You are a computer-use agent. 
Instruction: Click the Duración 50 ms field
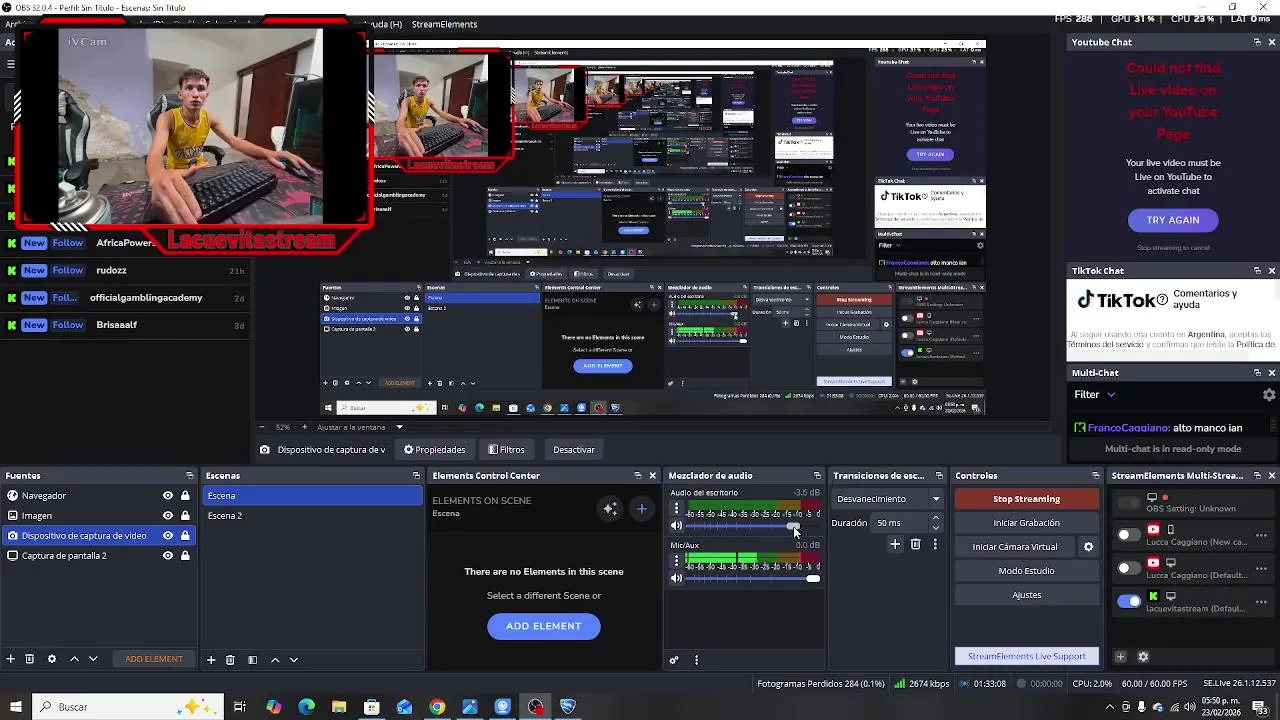(901, 523)
